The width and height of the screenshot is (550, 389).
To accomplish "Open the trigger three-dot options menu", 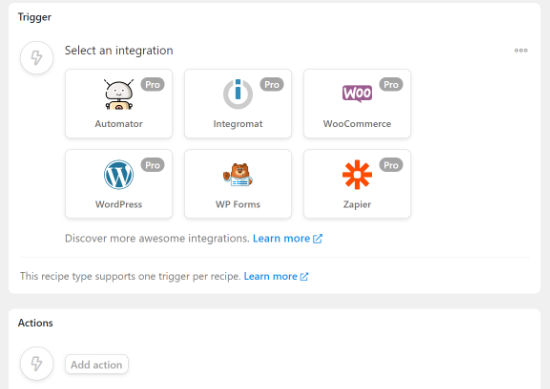I will coord(521,50).
